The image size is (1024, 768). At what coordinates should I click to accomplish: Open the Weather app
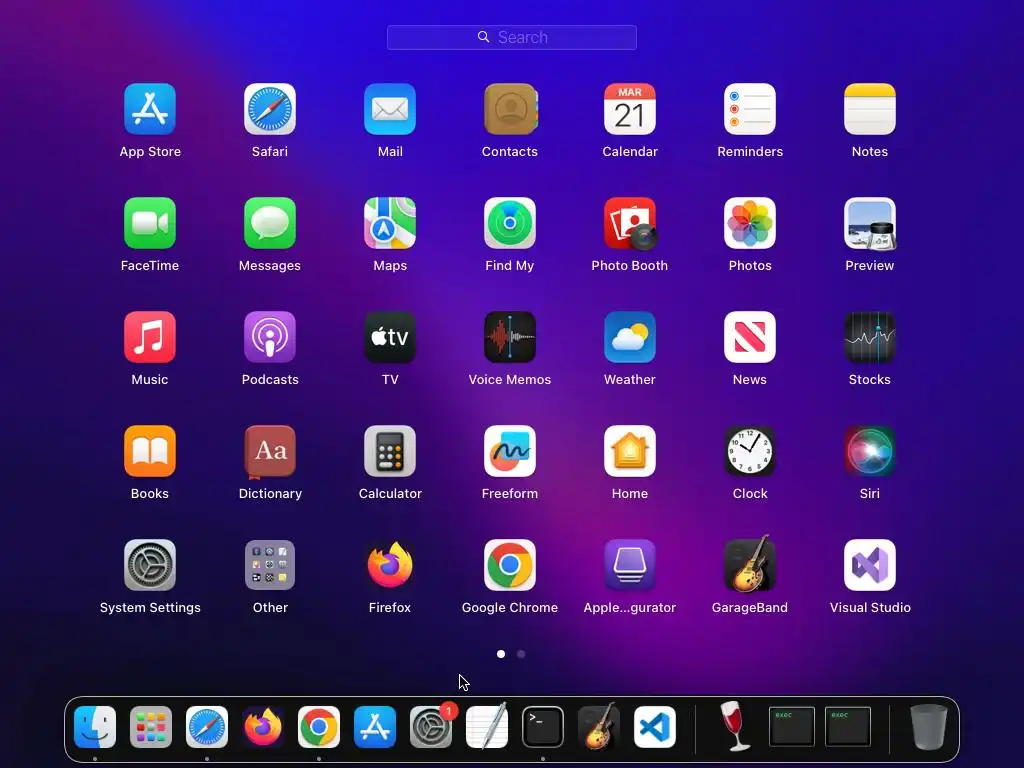point(630,337)
